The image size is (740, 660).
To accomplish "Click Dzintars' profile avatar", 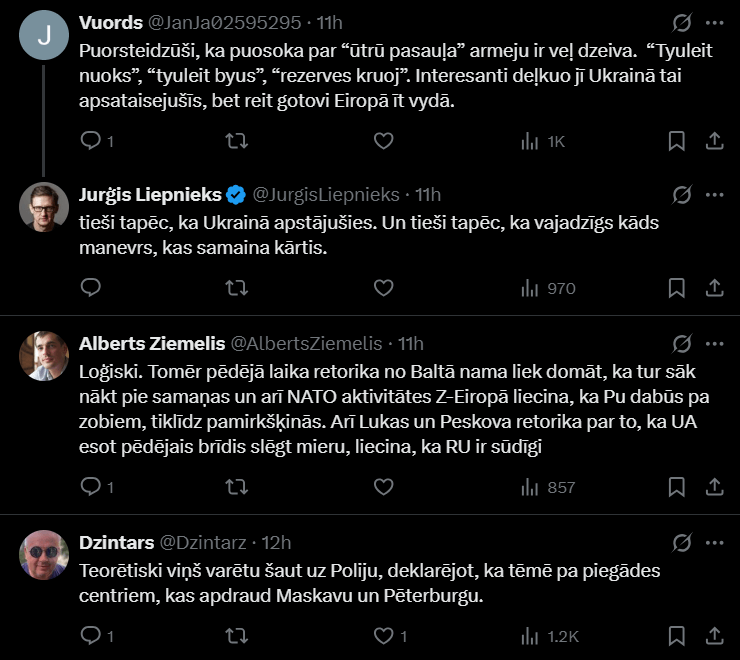I will click(x=44, y=554).
